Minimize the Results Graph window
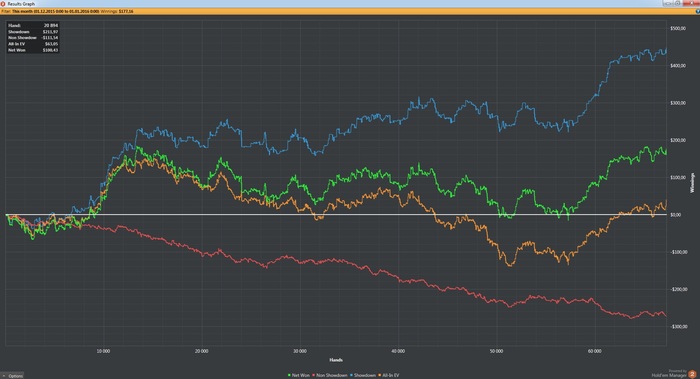 tap(668, 3)
